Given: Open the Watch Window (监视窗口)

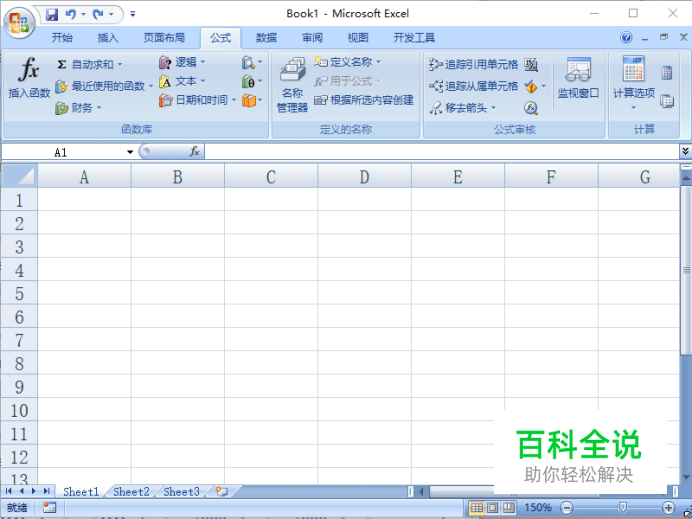Looking at the screenshot, I should 578,78.
